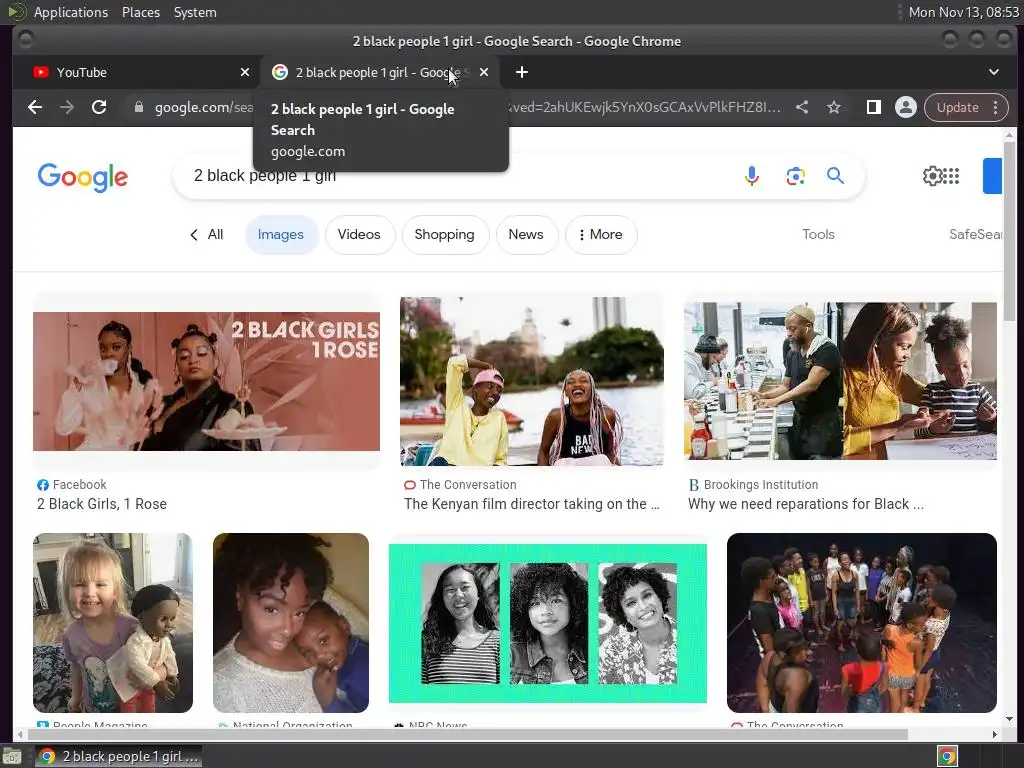The width and height of the screenshot is (1024, 768).
Task: Open the two laughing women by the lake thumbnail
Action: pyautogui.click(x=532, y=381)
